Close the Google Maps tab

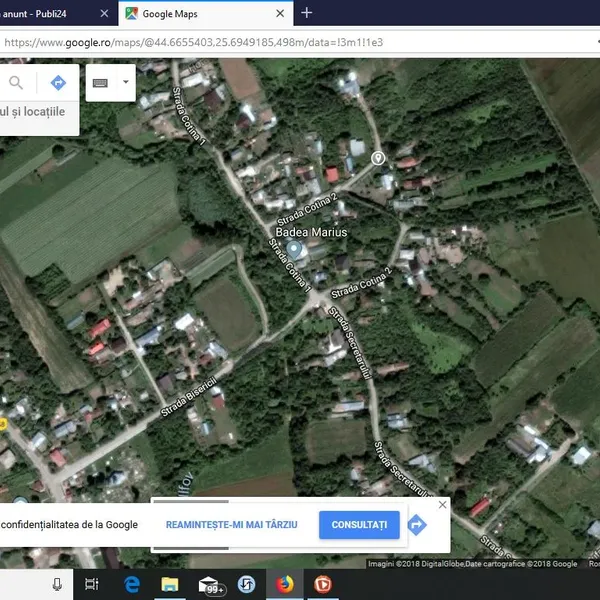280,13
